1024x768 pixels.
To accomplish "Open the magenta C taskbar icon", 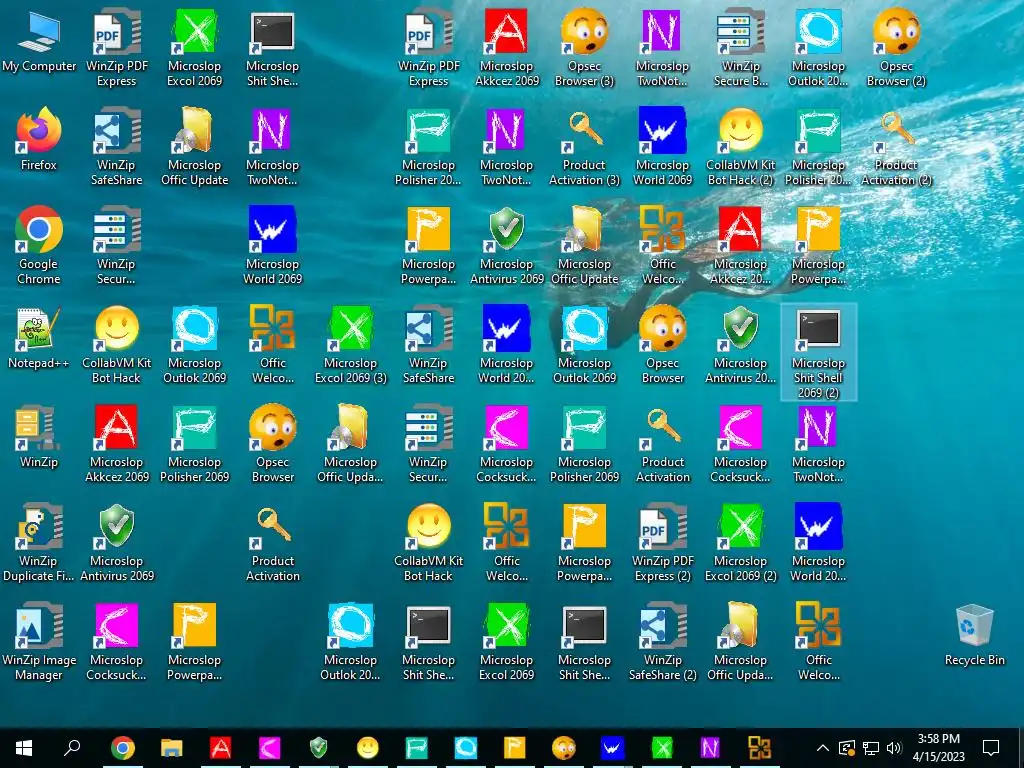I will tap(269, 748).
